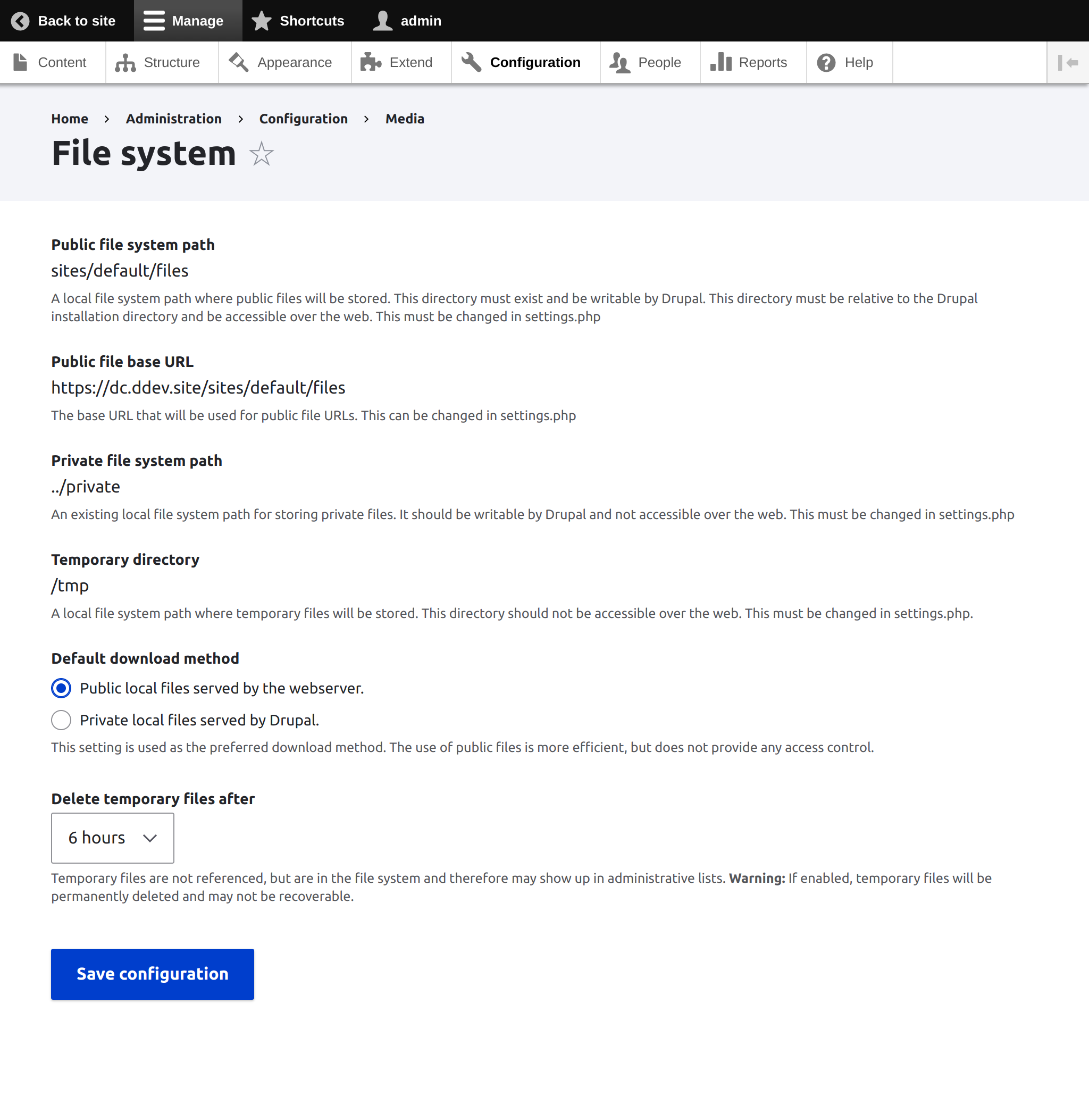This screenshot has width=1089, height=1120.
Task: Add File system to shortcuts star
Action: (x=262, y=154)
